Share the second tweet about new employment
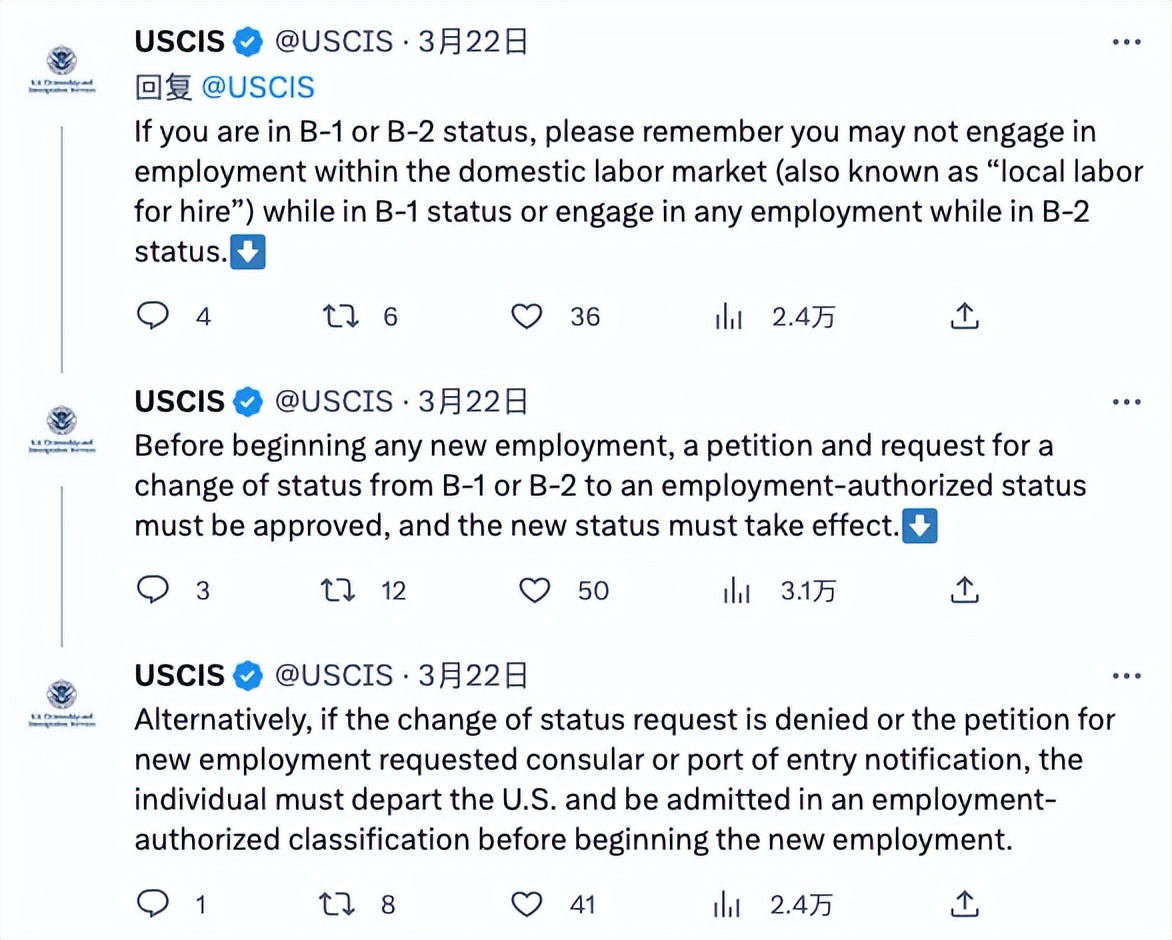This screenshot has height=940, width=1172. click(x=963, y=591)
